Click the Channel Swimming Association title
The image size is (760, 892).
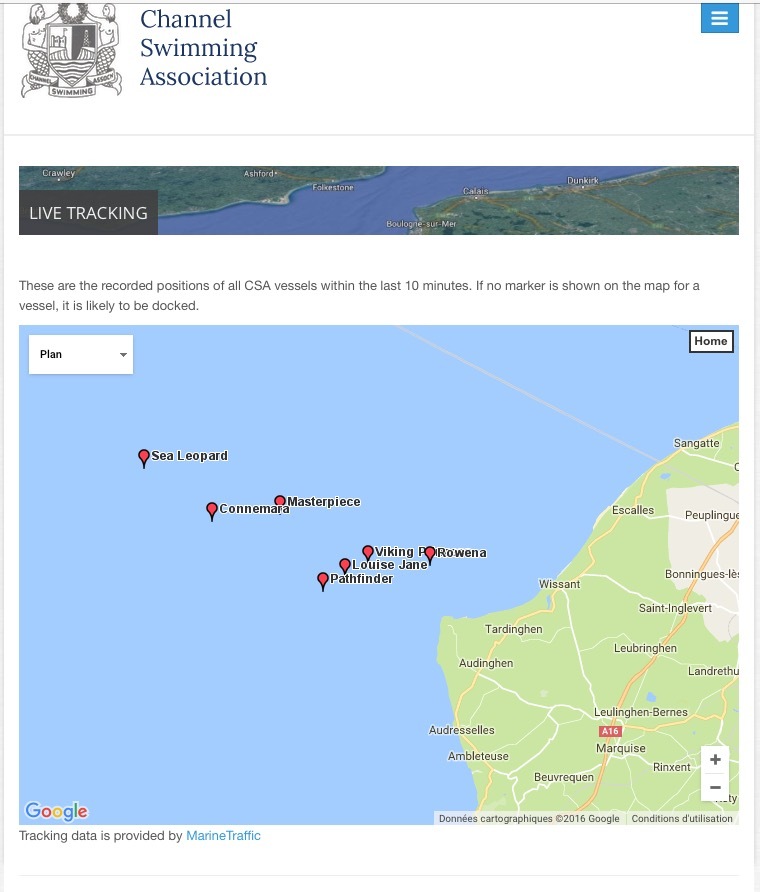point(203,48)
